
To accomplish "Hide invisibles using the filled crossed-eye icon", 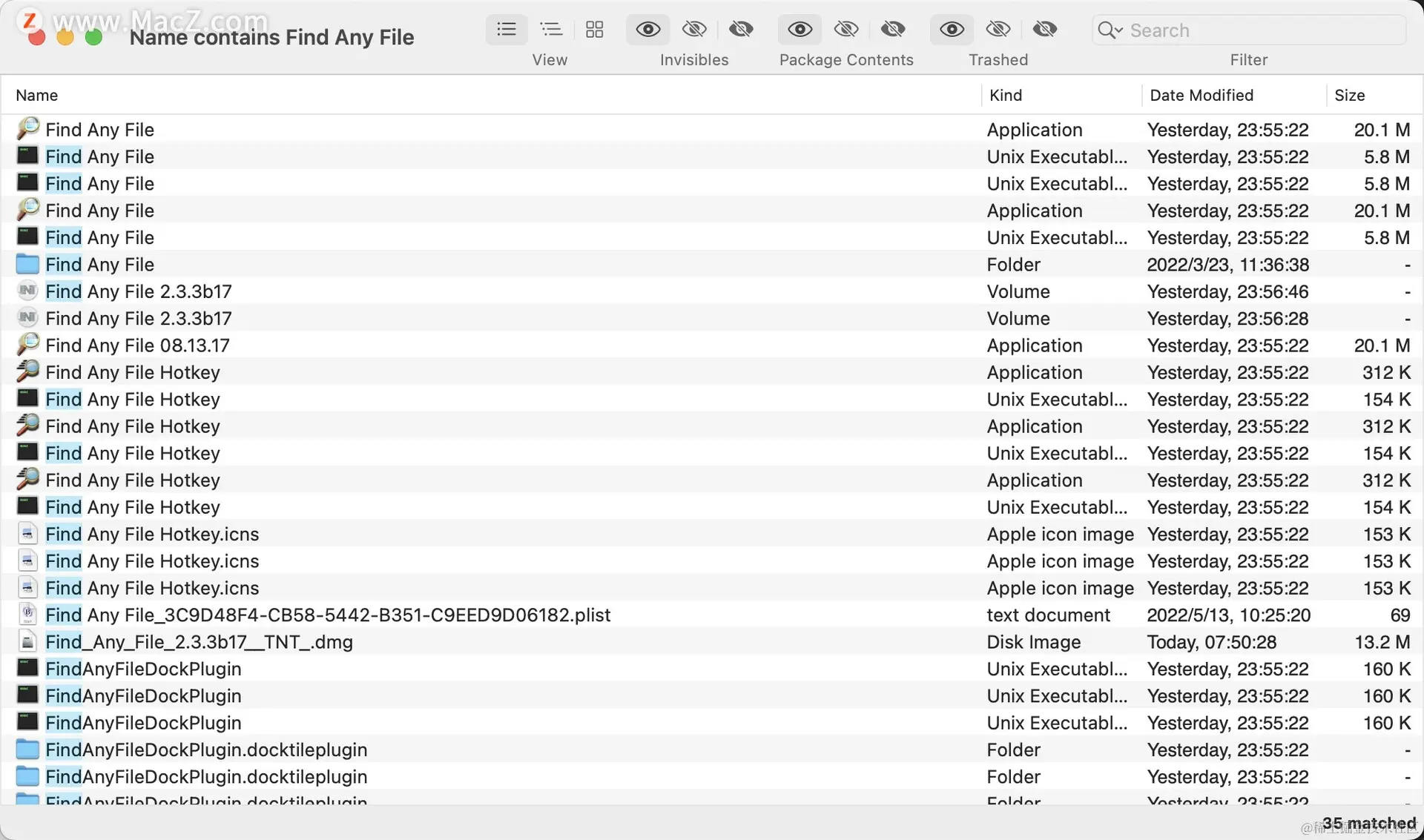I will tap(740, 30).
